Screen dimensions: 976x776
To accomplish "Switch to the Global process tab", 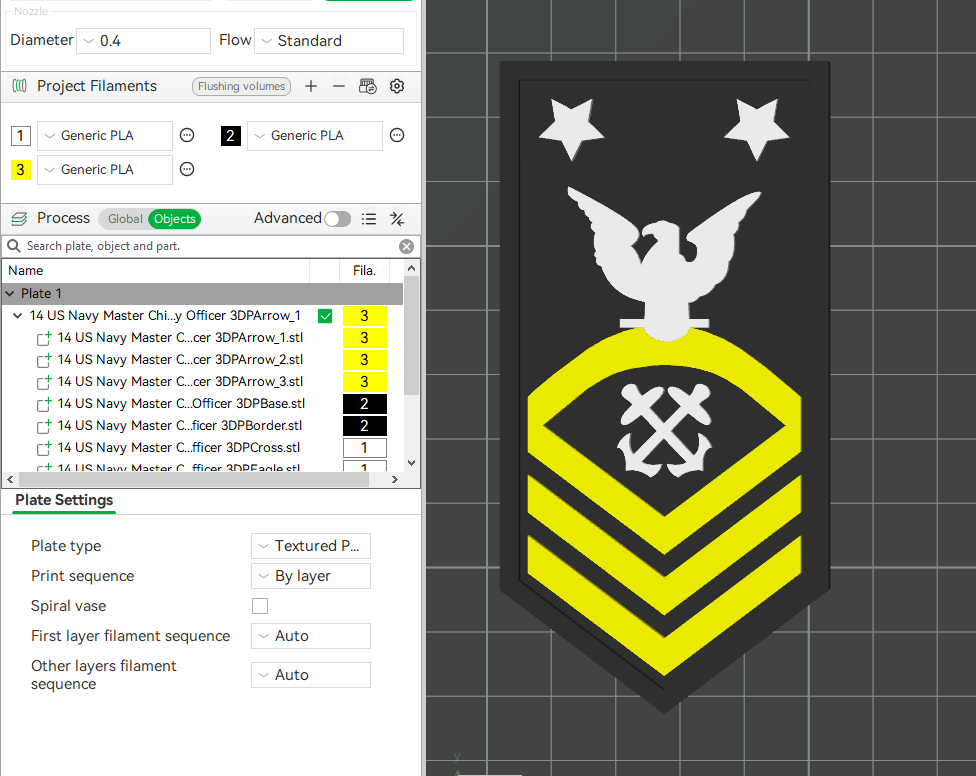I will 125,218.
